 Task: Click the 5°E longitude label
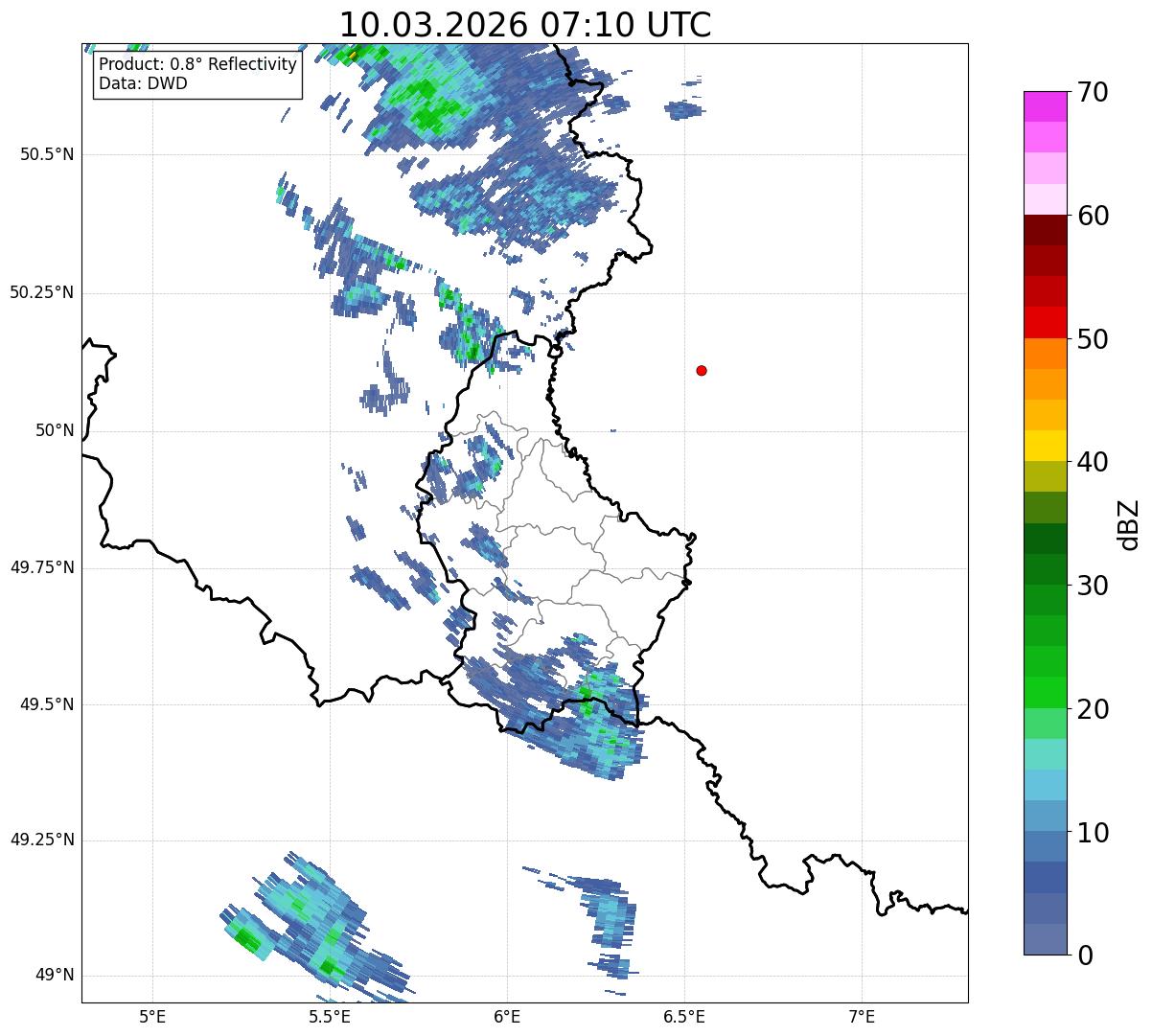tap(152, 1016)
